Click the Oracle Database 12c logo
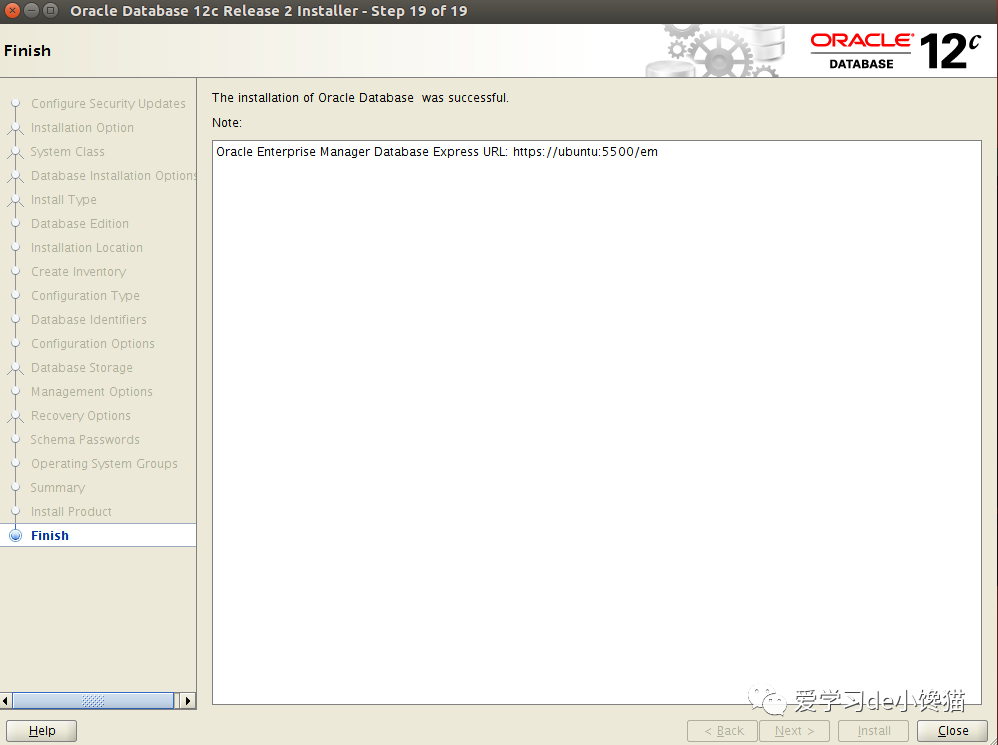Screen dimensions: 998x745 (x=896, y=51)
